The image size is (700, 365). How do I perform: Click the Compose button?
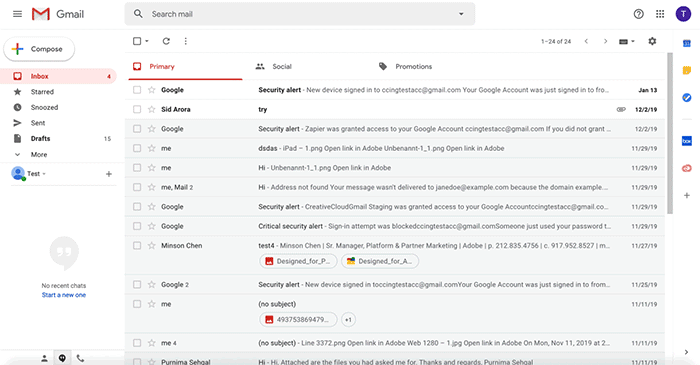[39, 49]
